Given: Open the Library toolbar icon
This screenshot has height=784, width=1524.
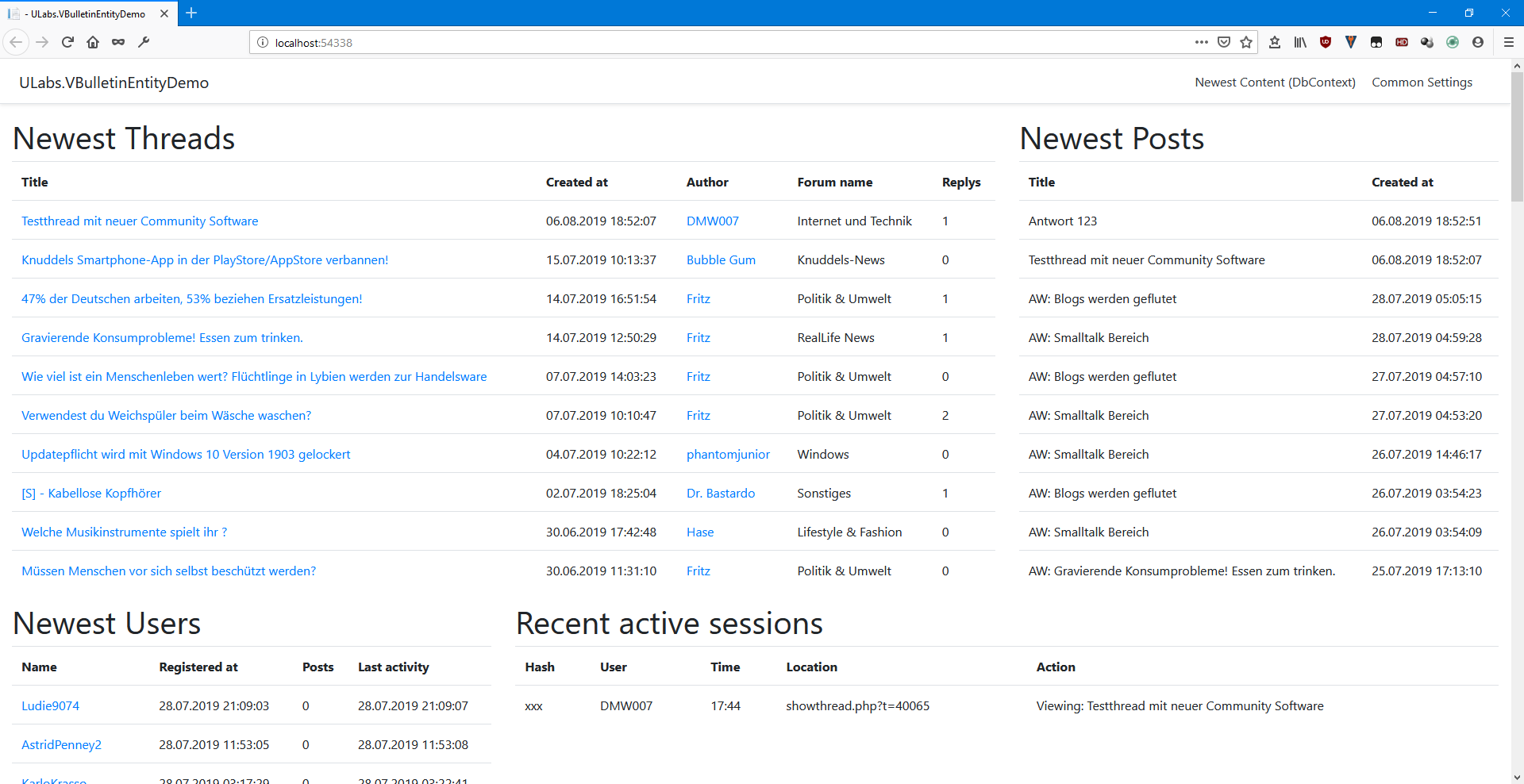Looking at the screenshot, I should (x=1300, y=42).
